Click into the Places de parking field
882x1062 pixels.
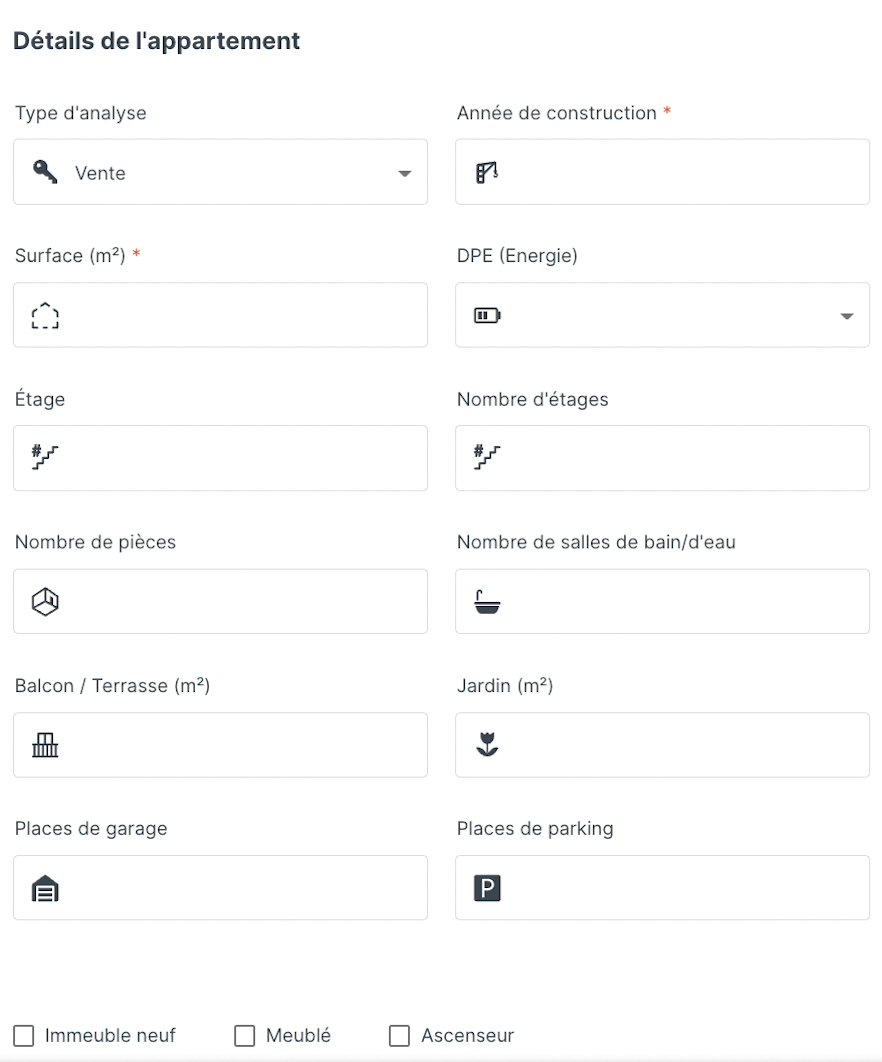(x=663, y=888)
